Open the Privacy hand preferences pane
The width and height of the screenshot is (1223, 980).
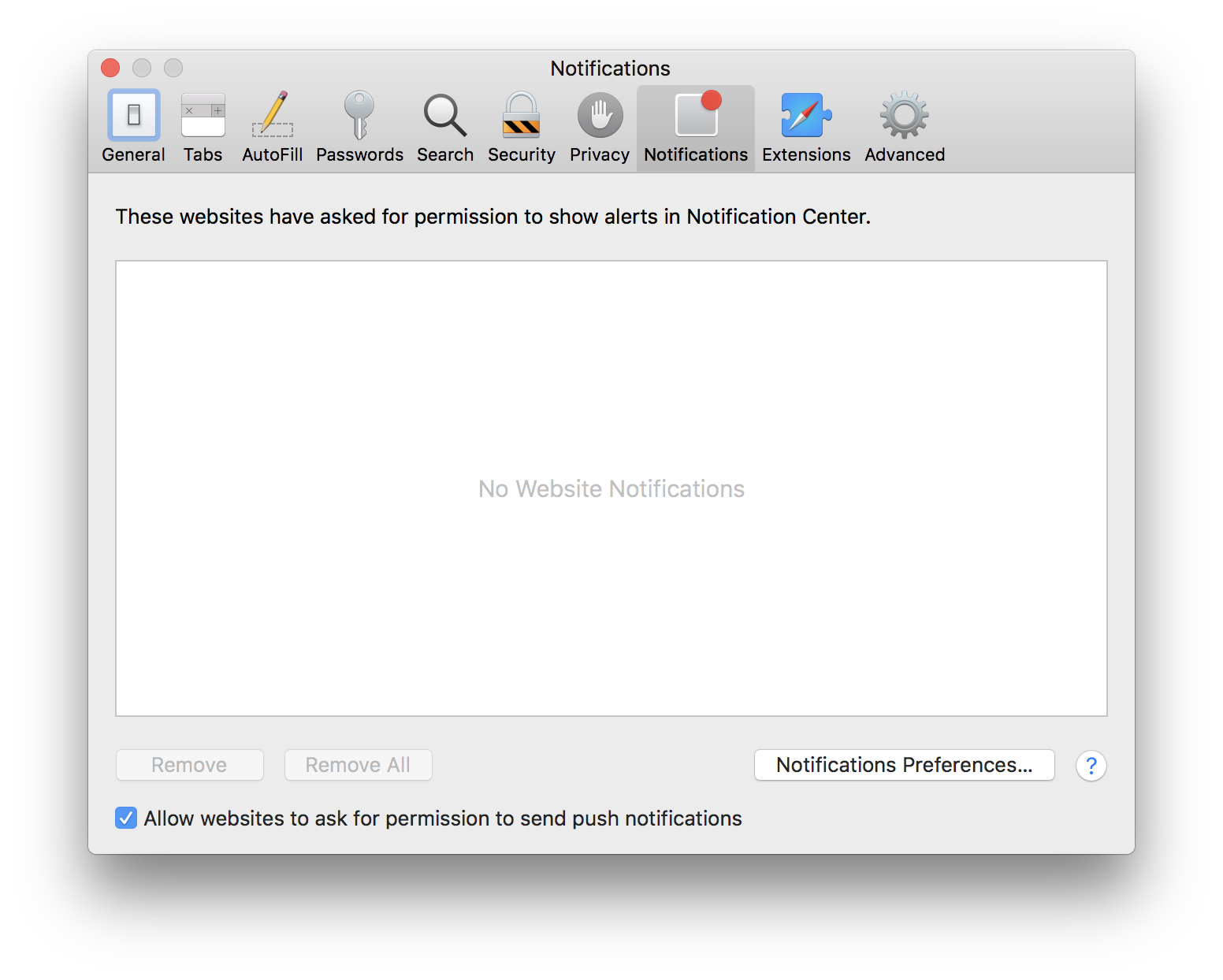(x=600, y=127)
